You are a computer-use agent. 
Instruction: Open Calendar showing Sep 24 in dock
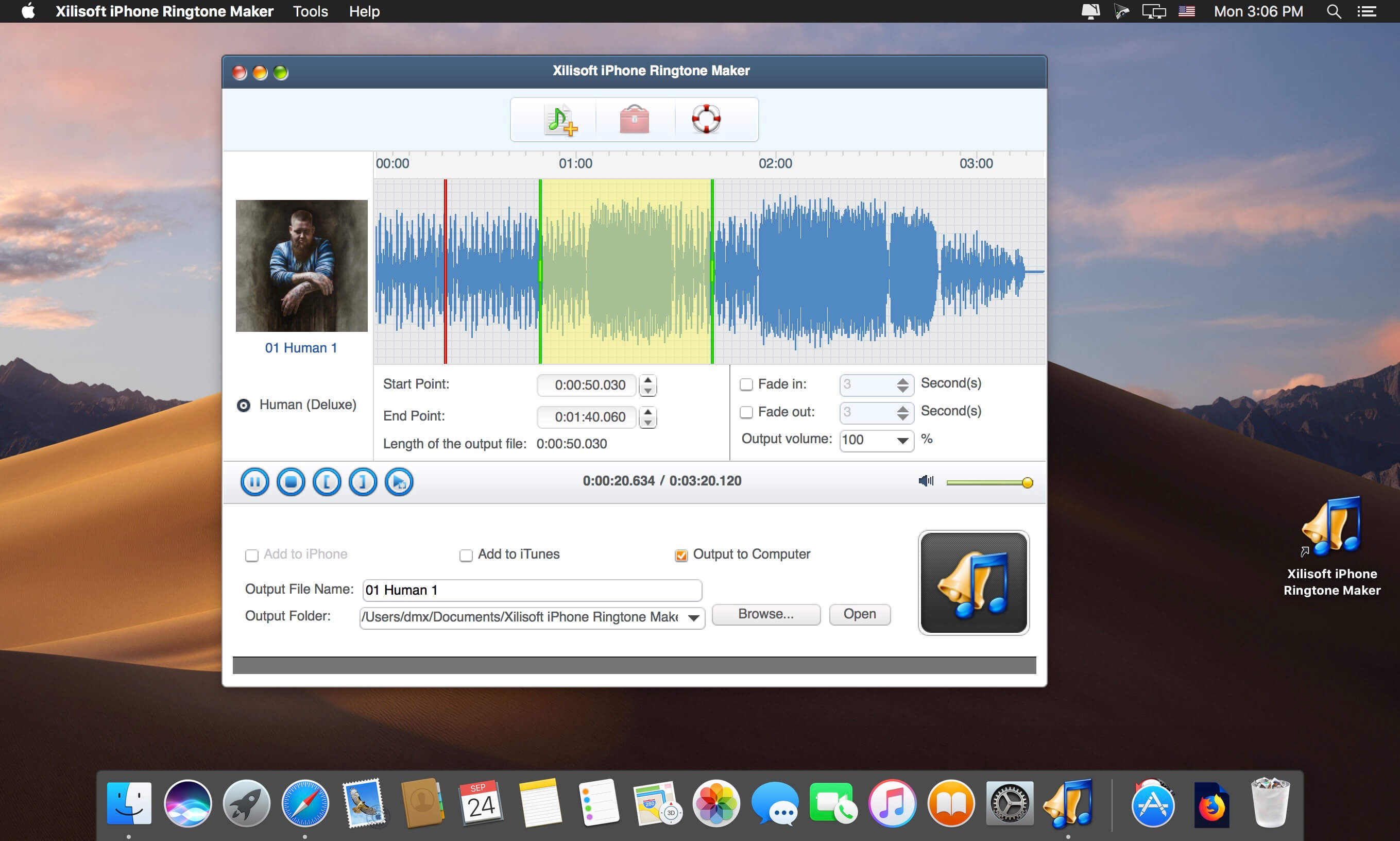[x=481, y=803]
